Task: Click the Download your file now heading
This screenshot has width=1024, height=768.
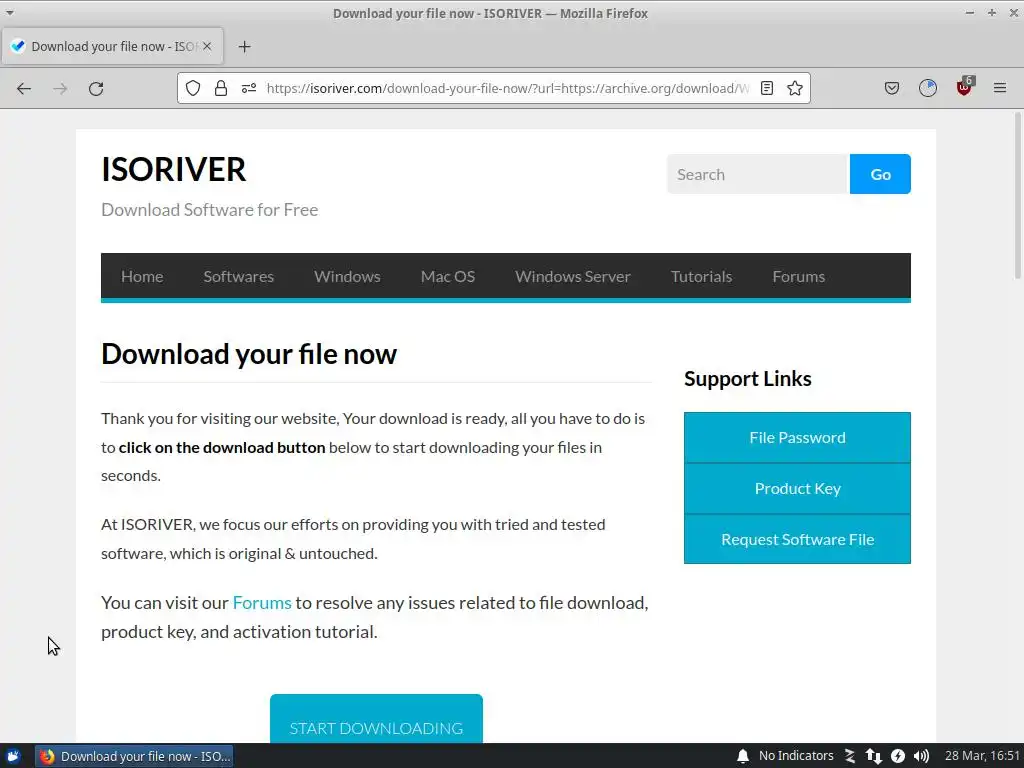Action: pyautogui.click(x=249, y=354)
